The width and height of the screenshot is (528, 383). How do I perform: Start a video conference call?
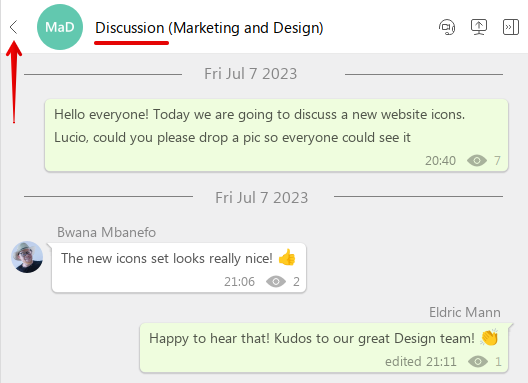click(x=447, y=27)
